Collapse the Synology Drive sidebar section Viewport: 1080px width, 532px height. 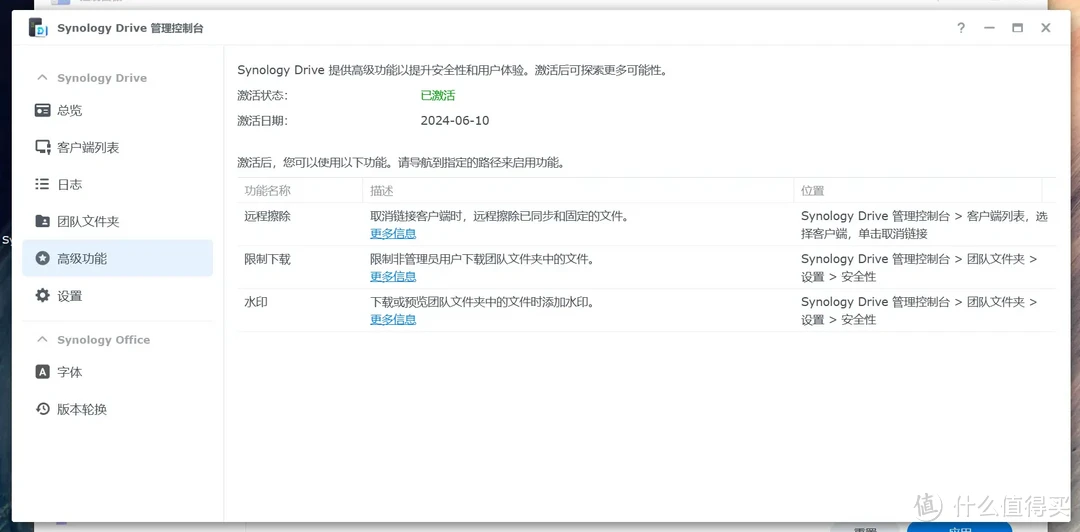pyautogui.click(x=43, y=78)
